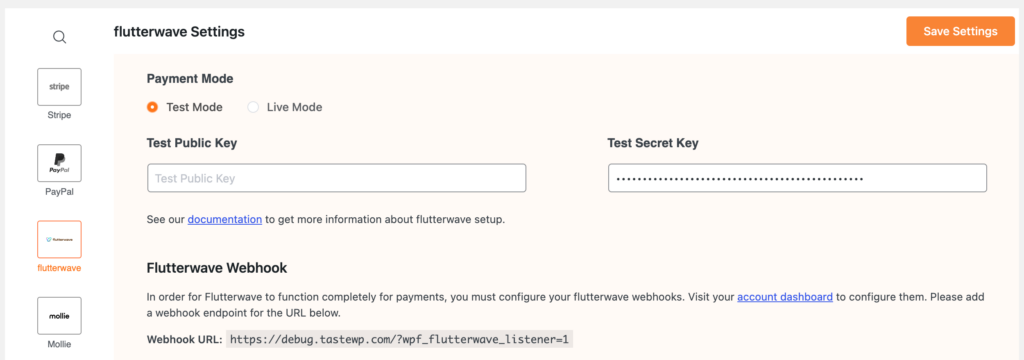Click Save Settings button
Viewport: 1024px width, 360px height.
pos(960,31)
